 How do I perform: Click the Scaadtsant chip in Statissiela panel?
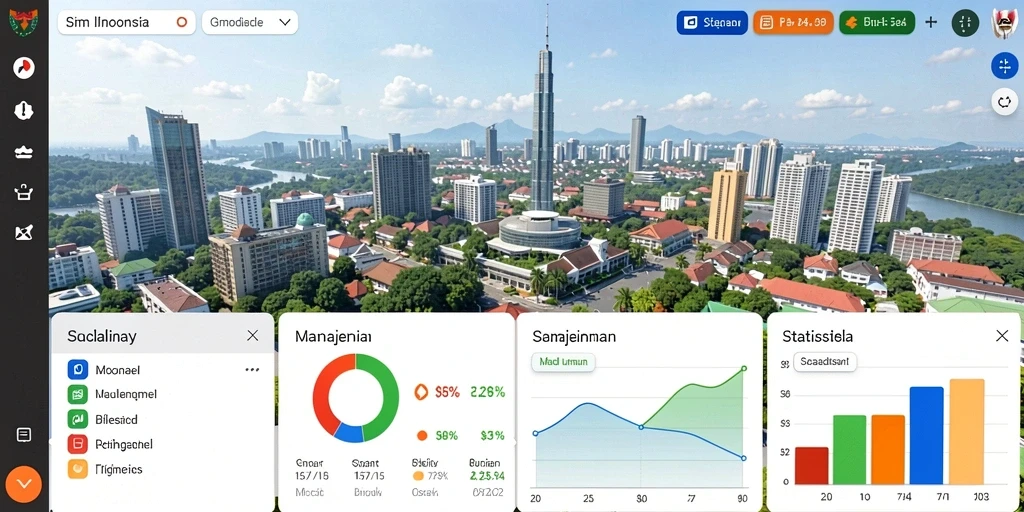(825, 362)
